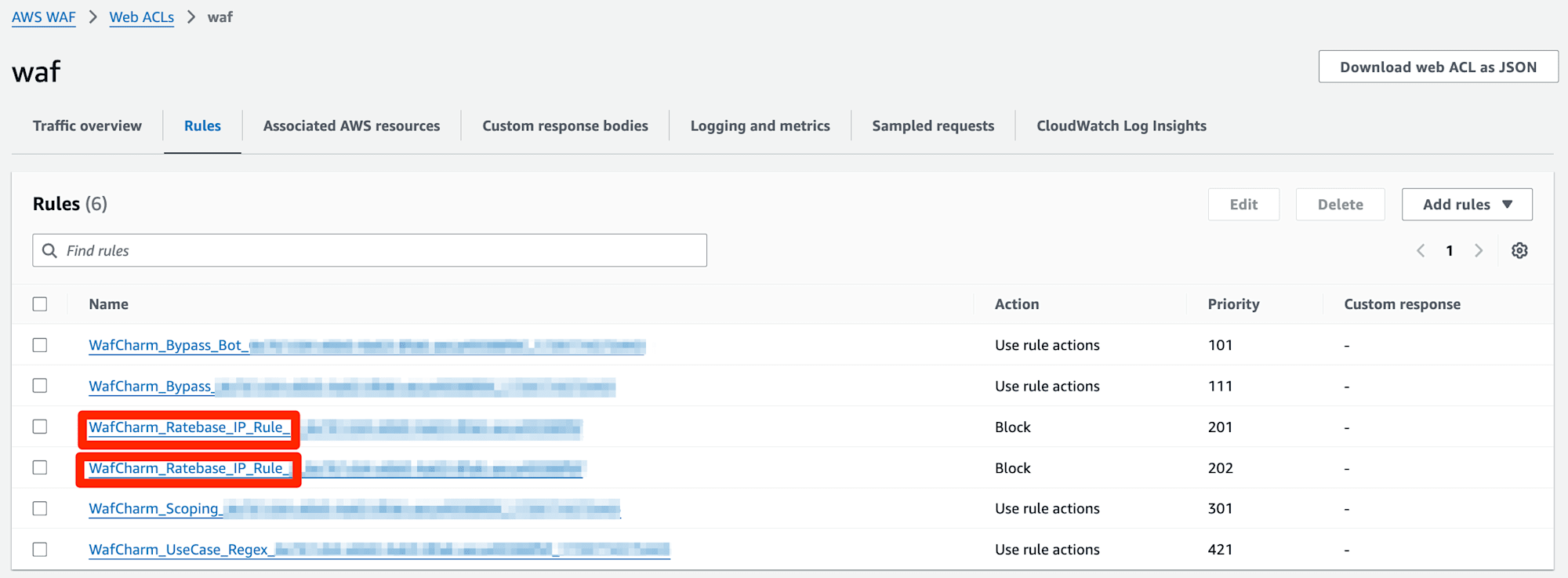Click the Block action for priority 202
The image size is (1568, 578).
click(1012, 468)
